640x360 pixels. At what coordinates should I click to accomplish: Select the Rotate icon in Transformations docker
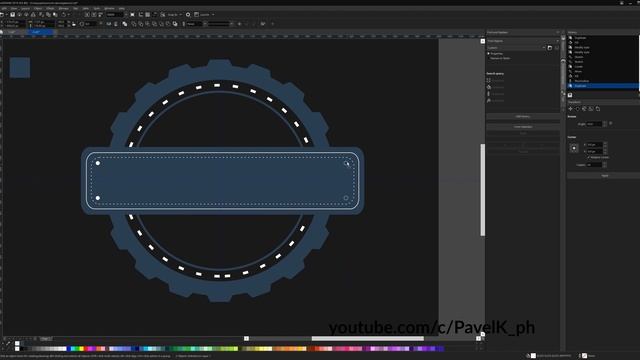click(x=577, y=109)
